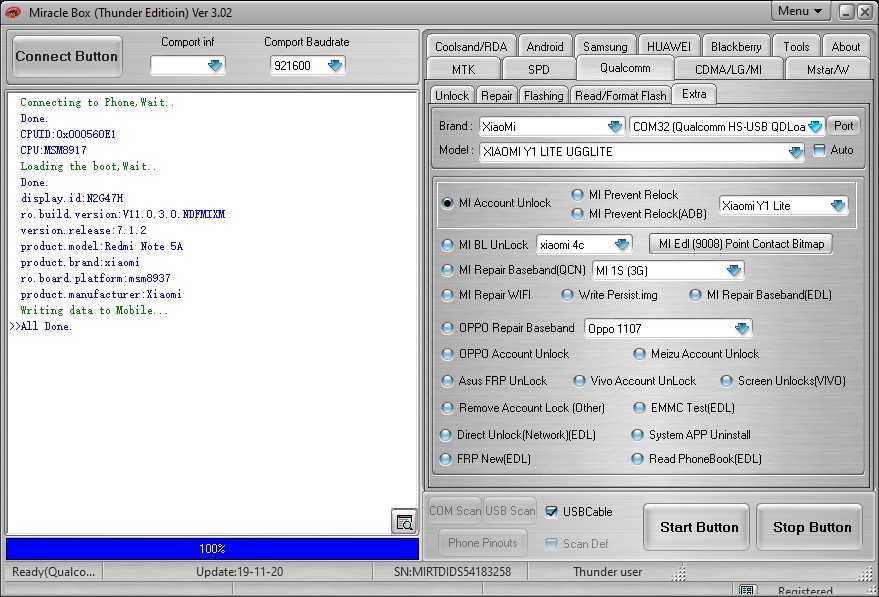Select Remove Account Lock (Other) option
This screenshot has height=597, width=879.
tap(447, 408)
